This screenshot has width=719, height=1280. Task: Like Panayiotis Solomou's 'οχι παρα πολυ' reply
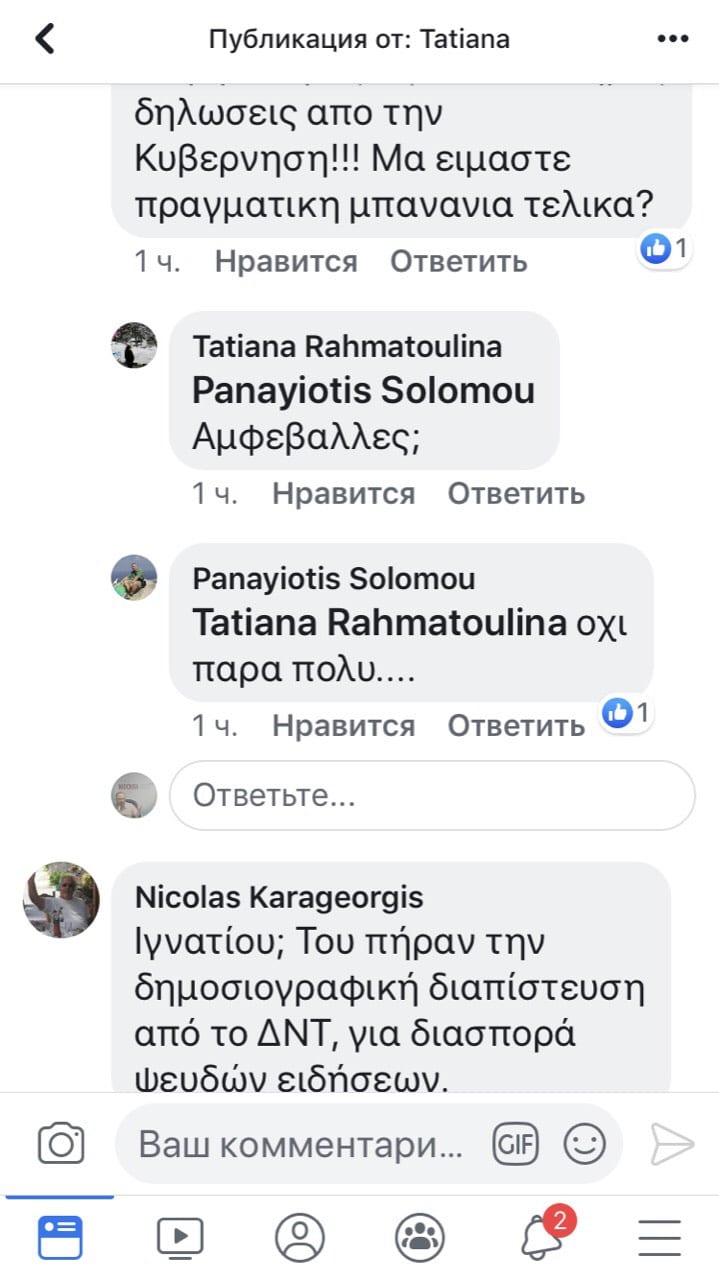(x=343, y=725)
